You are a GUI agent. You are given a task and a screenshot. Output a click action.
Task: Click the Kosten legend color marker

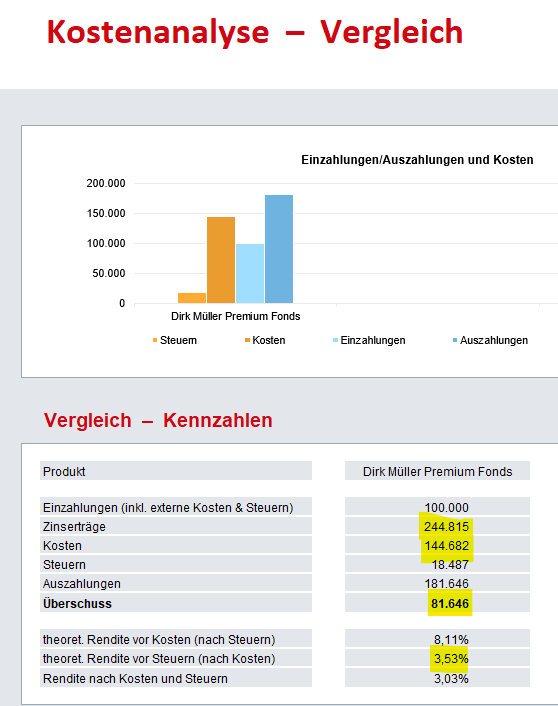click(x=247, y=340)
